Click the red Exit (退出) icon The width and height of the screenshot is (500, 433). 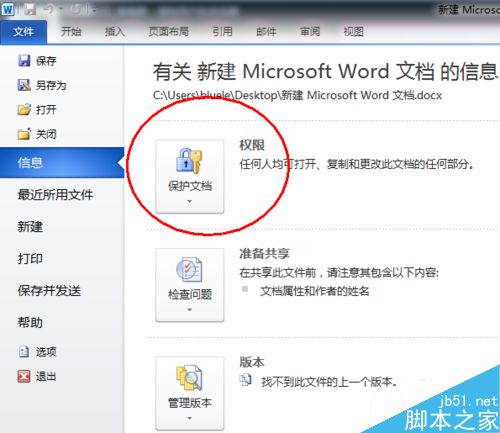point(24,376)
